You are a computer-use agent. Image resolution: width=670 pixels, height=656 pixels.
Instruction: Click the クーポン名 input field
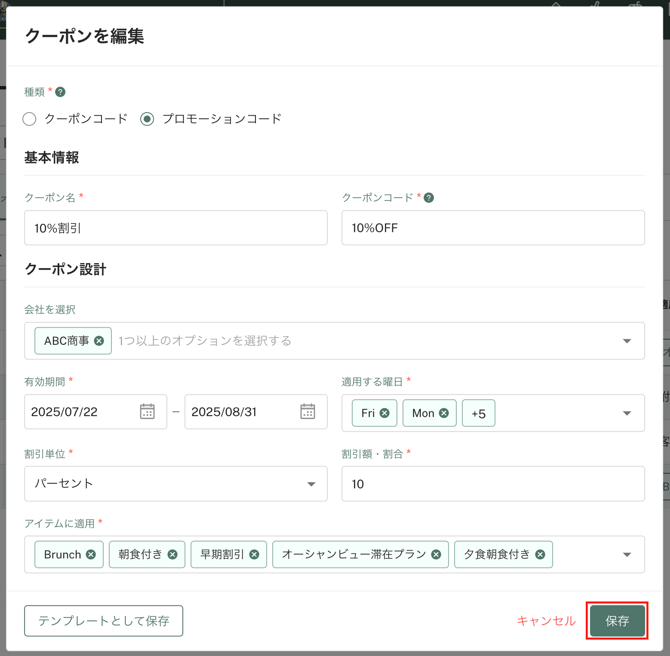[x=176, y=228]
